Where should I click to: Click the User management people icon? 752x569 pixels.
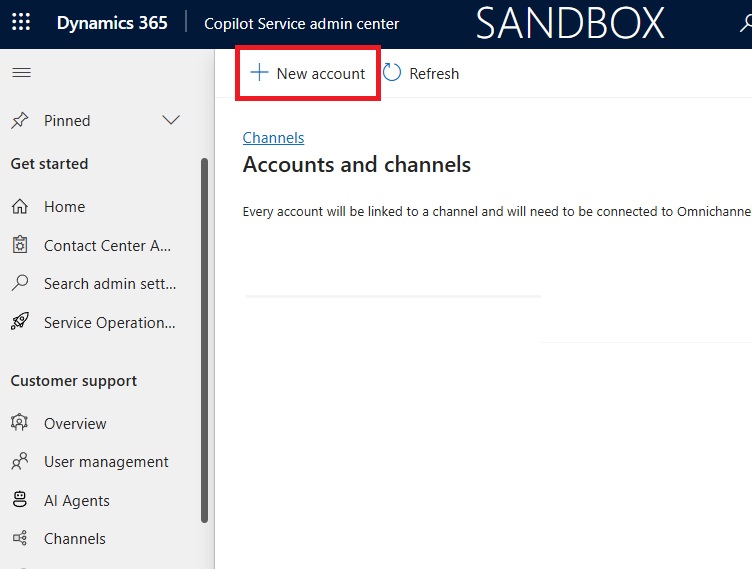pyautogui.click(x=20, y=461)
